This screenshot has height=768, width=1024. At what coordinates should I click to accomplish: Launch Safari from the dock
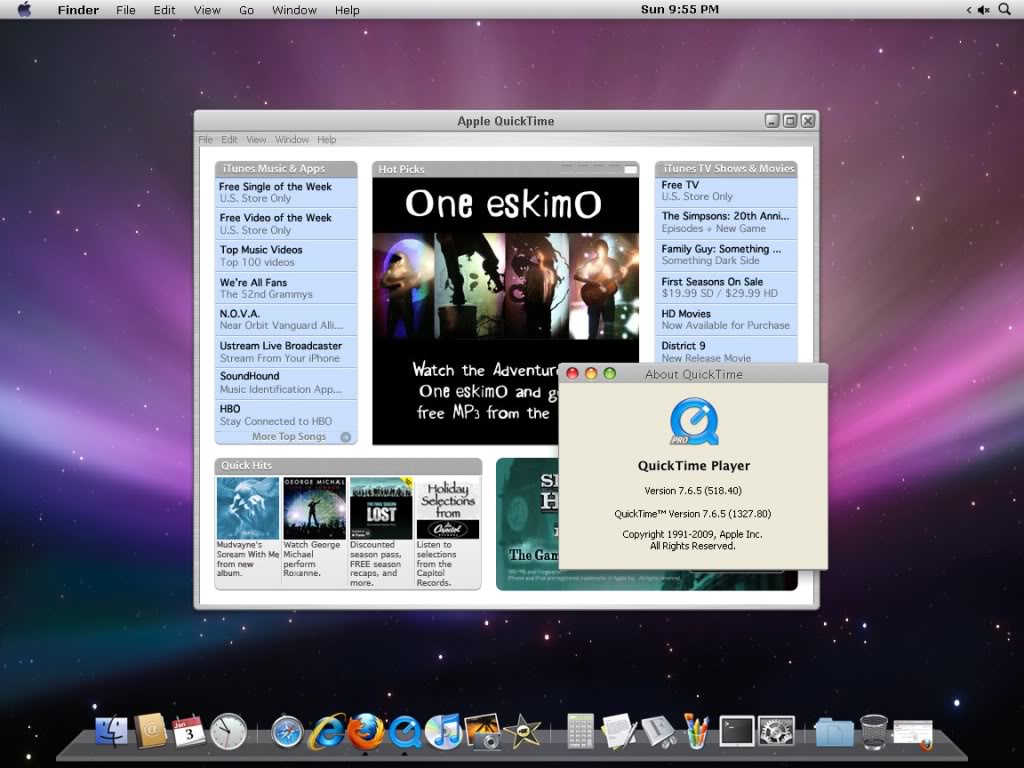point(287,733)
